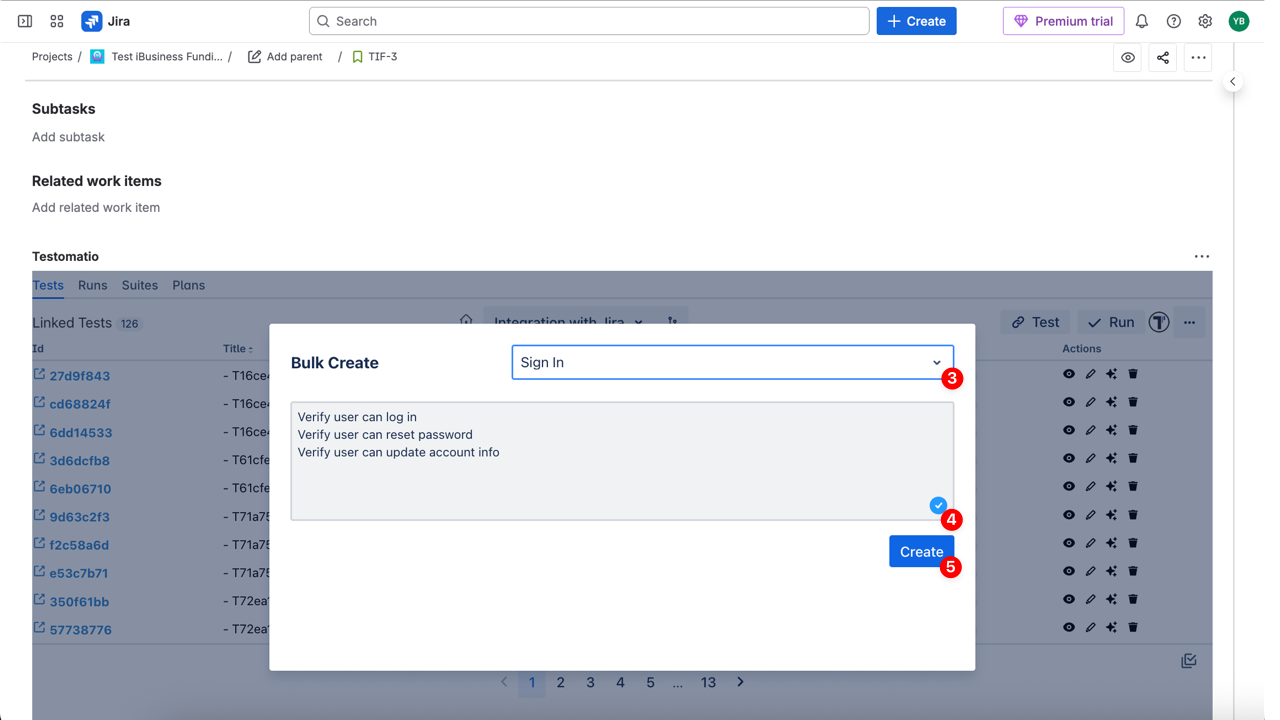Expand the collapsed right sidebar chevron

pyautogui.click(x=1232, y=81)
